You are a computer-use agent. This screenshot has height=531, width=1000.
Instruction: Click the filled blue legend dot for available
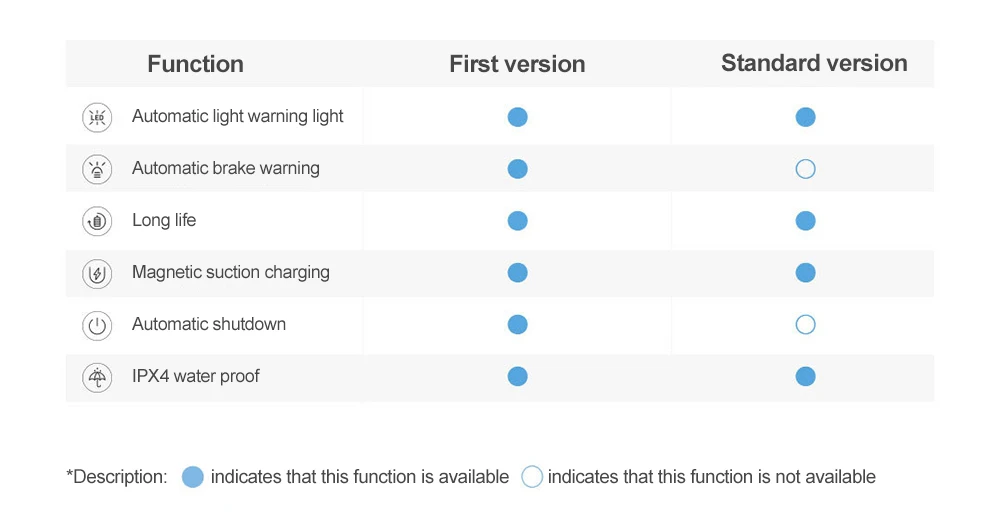(193, 477)
